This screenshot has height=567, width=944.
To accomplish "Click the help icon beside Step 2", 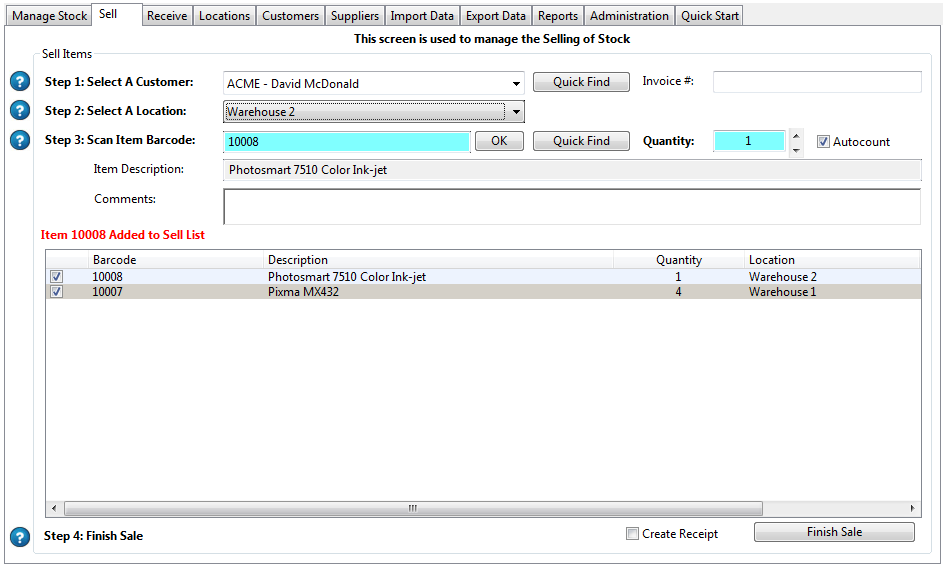I will point(20,111).
